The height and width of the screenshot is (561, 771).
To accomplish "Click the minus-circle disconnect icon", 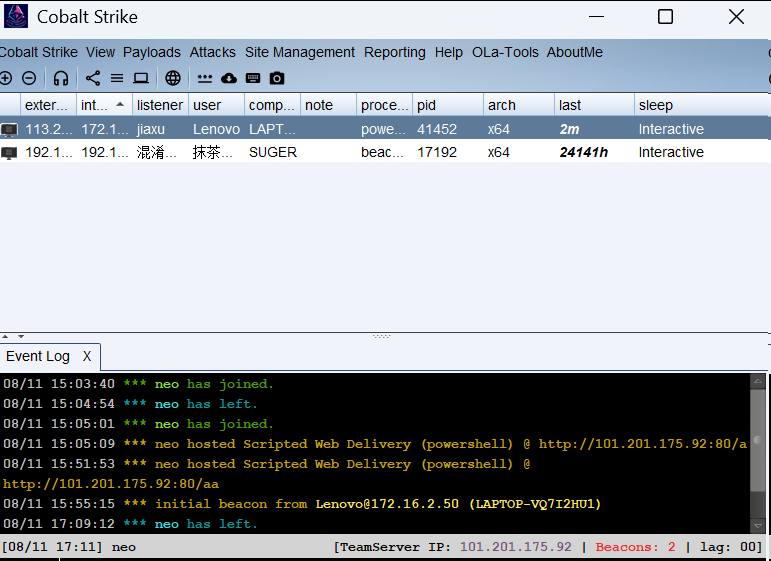I will tap(29, 78).
